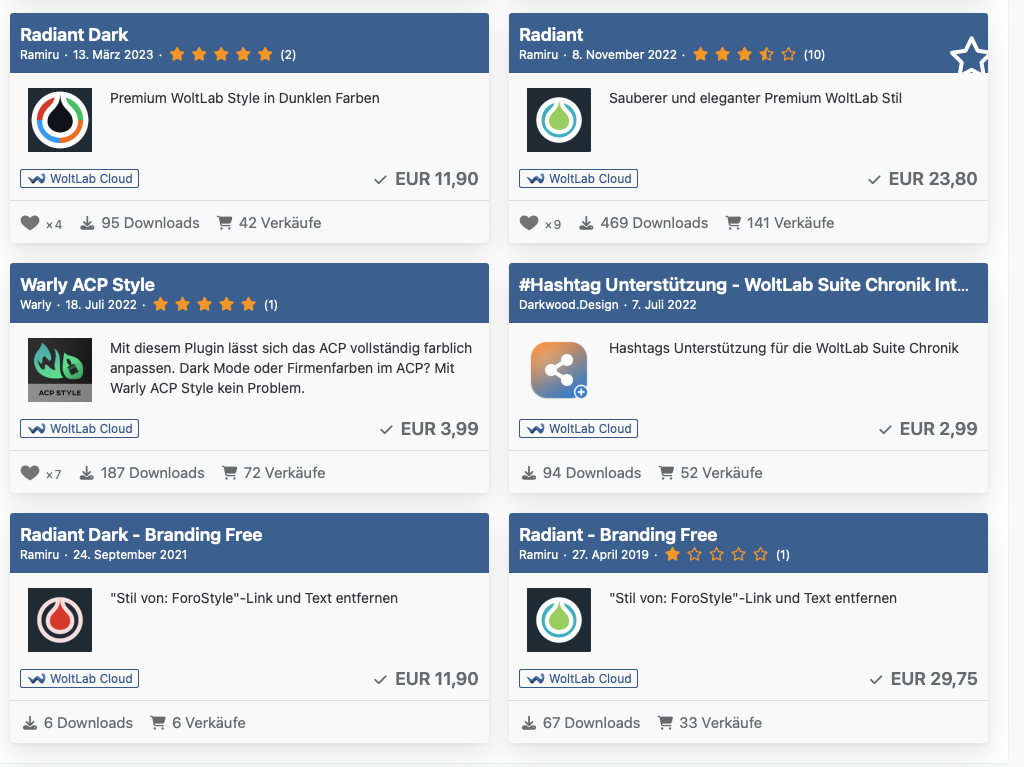Click the heart icon on Warly ACP Style
Screen dimensions: 1024x767
[x=30, y=473]
